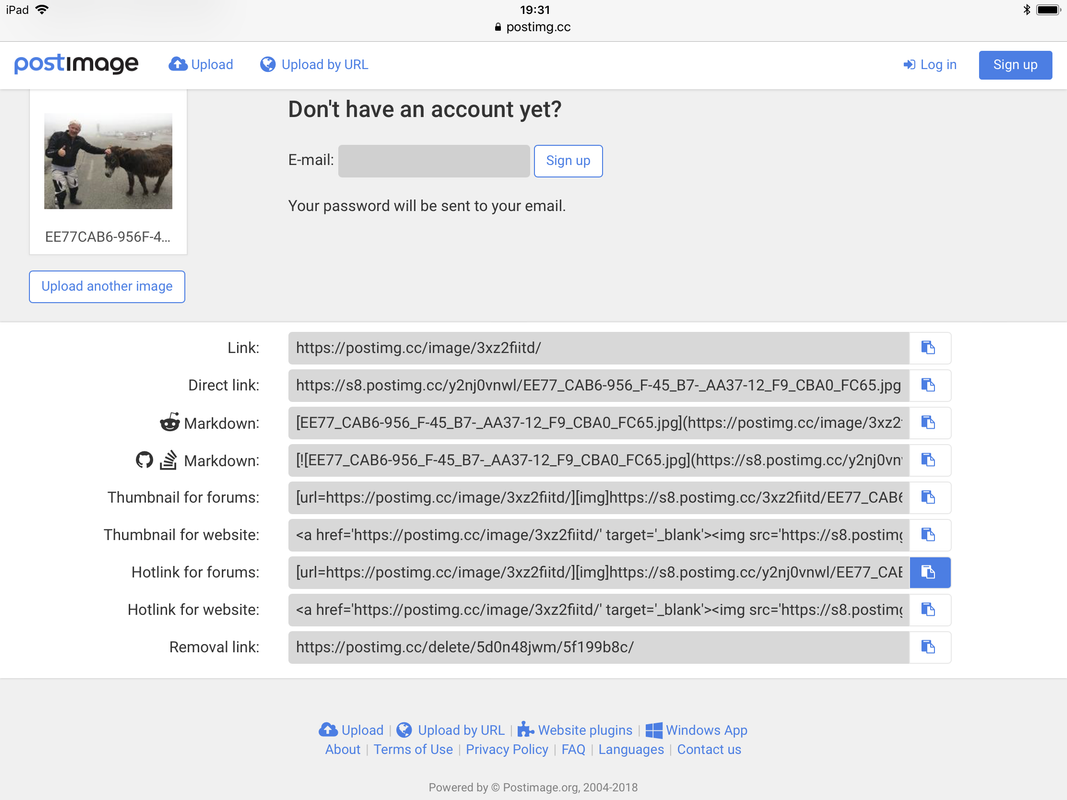Open the uploaded donkey photo thumbnail

(x=108, y=161)
